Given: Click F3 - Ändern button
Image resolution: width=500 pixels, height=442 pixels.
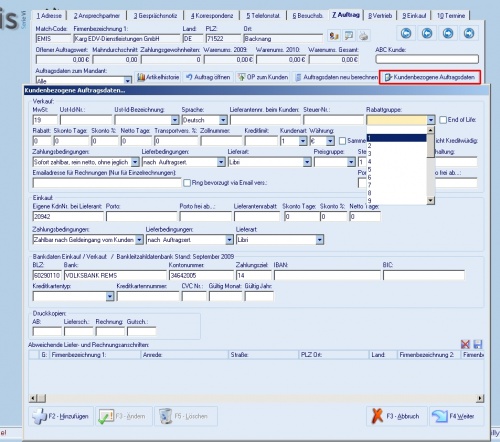Looking at the screenshot, I should tap(124, 416).
